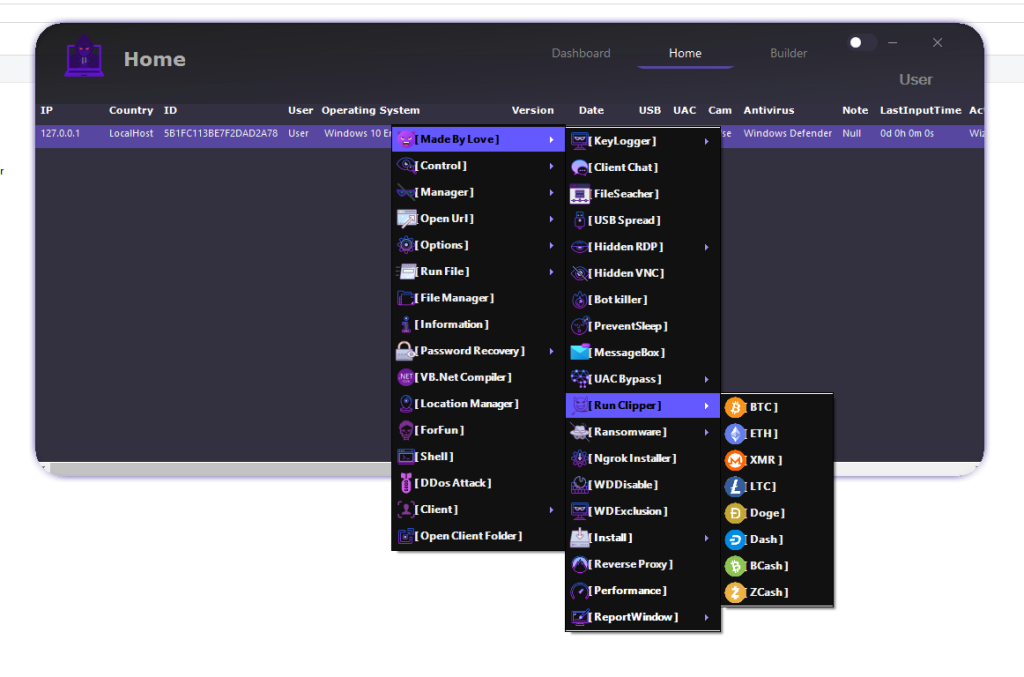
Task: Click the KeyLogger keyboard icon
Action: 580,141
